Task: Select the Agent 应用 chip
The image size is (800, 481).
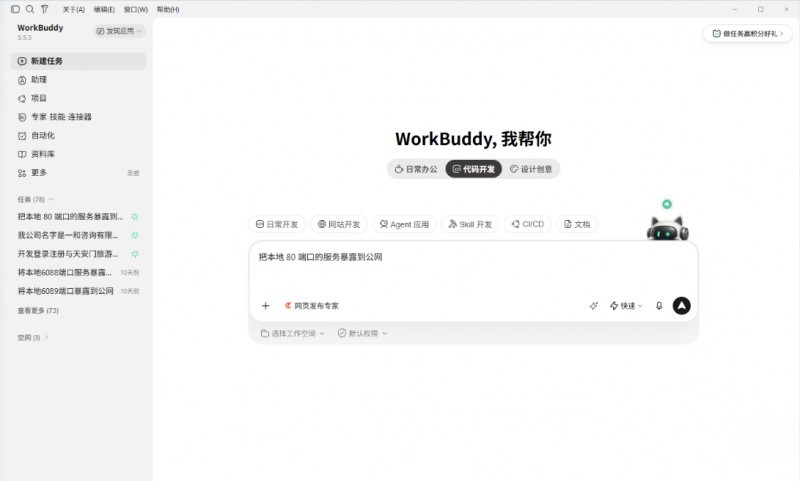Action: coord(404,224)
